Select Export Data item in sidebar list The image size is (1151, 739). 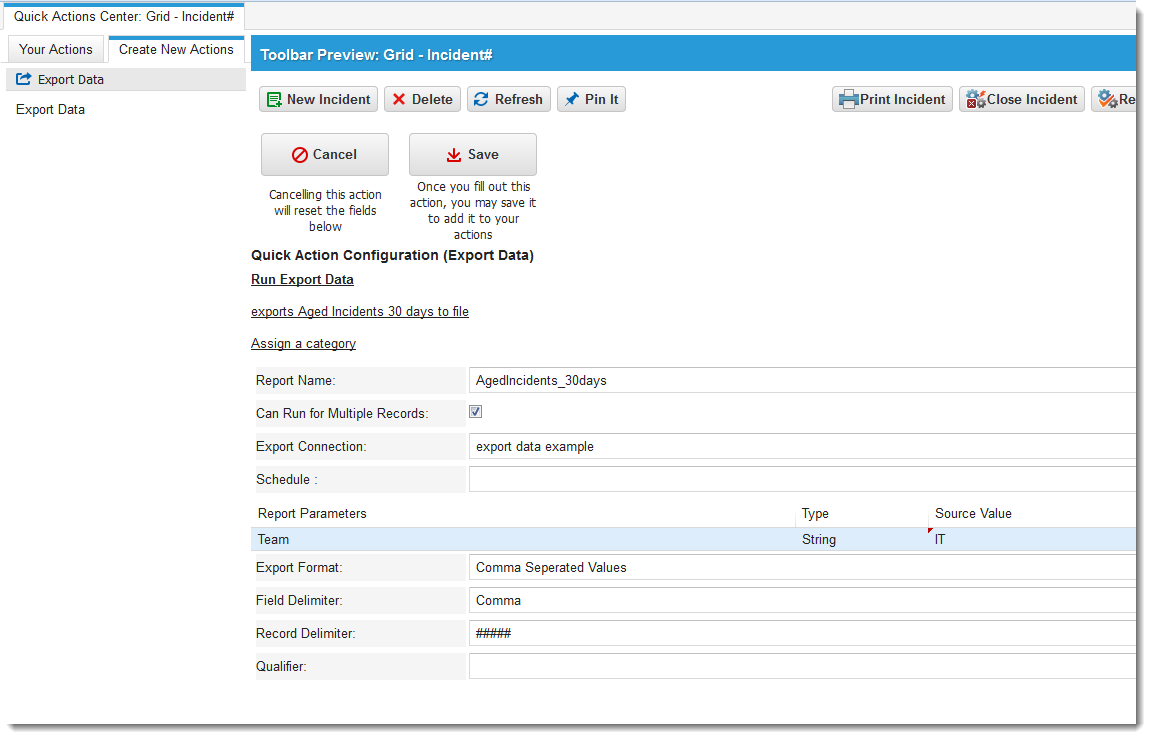50,110
